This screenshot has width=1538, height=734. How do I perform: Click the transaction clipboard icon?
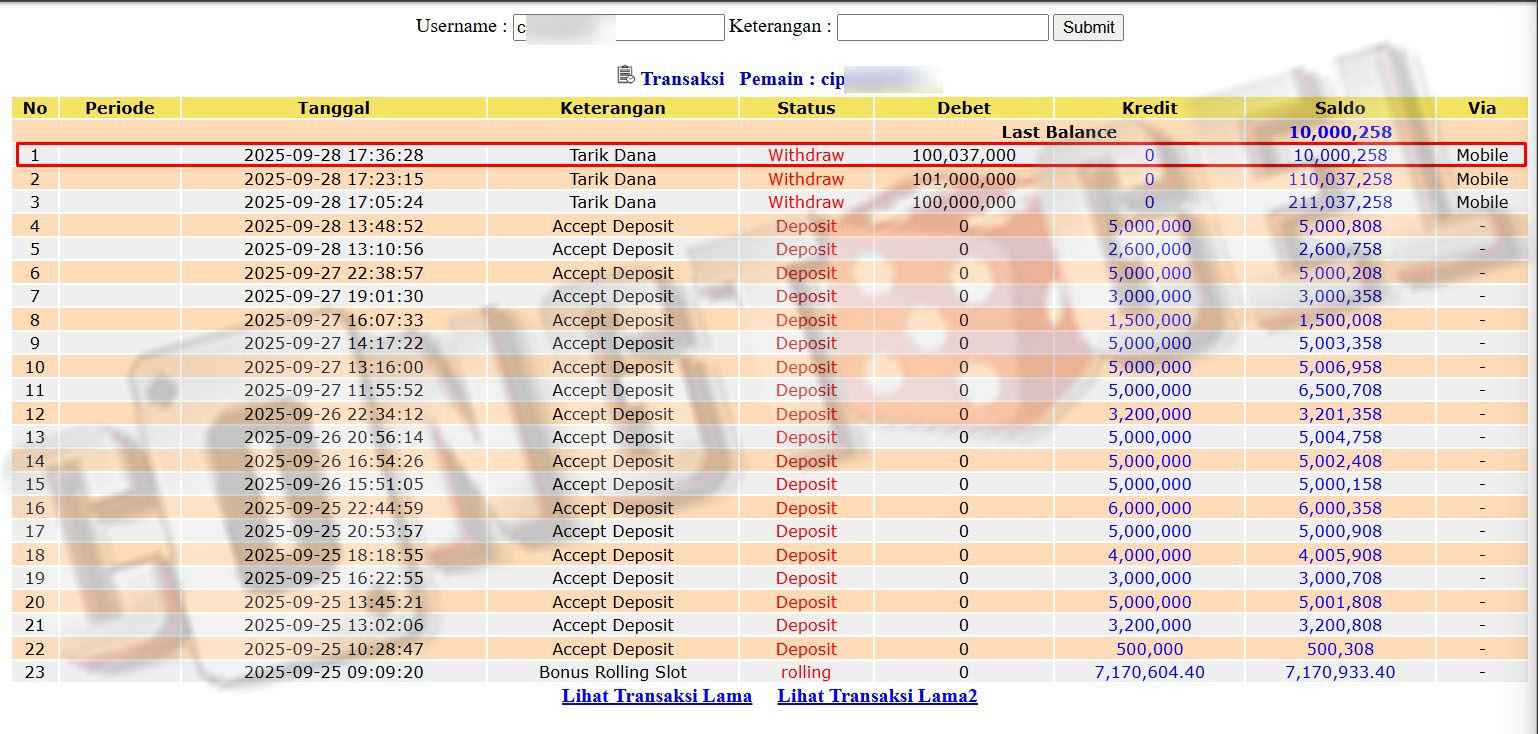pos(626,75)
